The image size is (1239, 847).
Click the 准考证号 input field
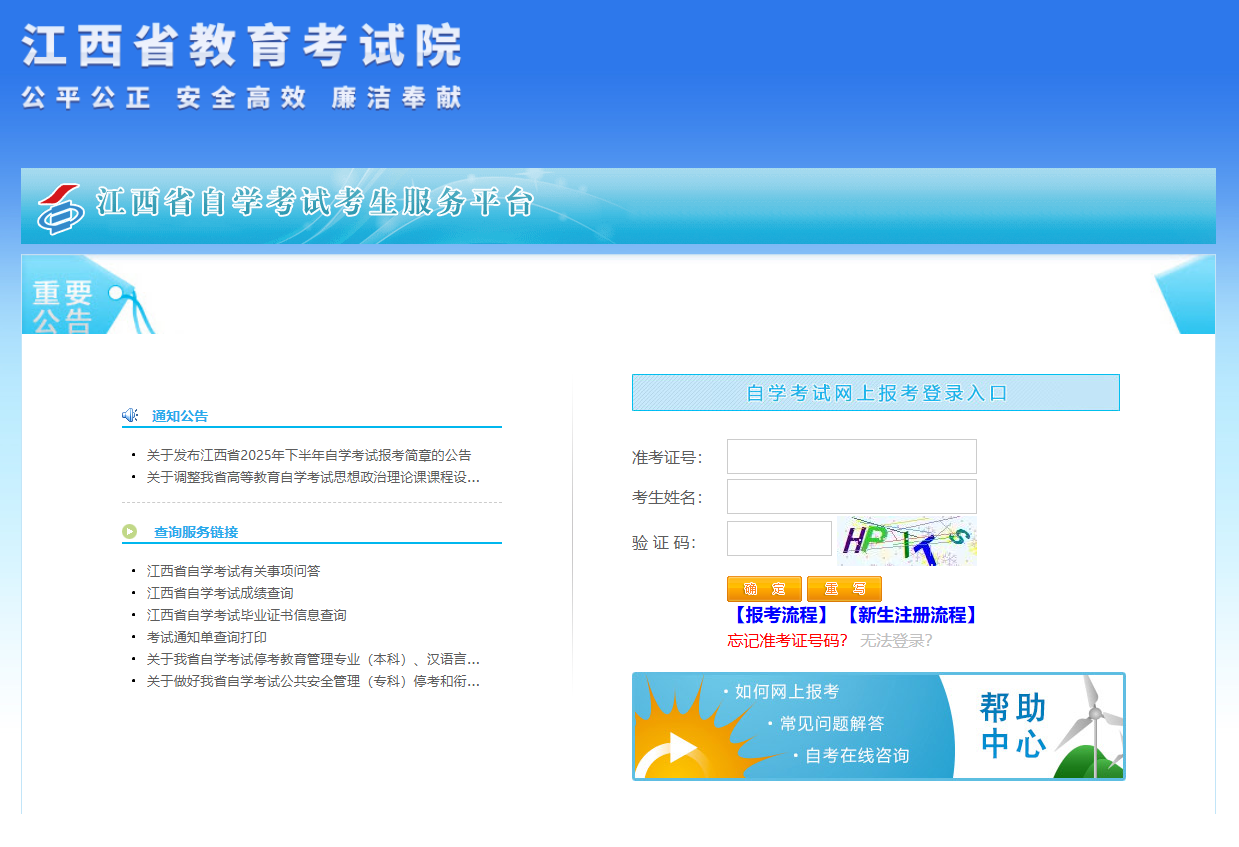coord(851,457)
